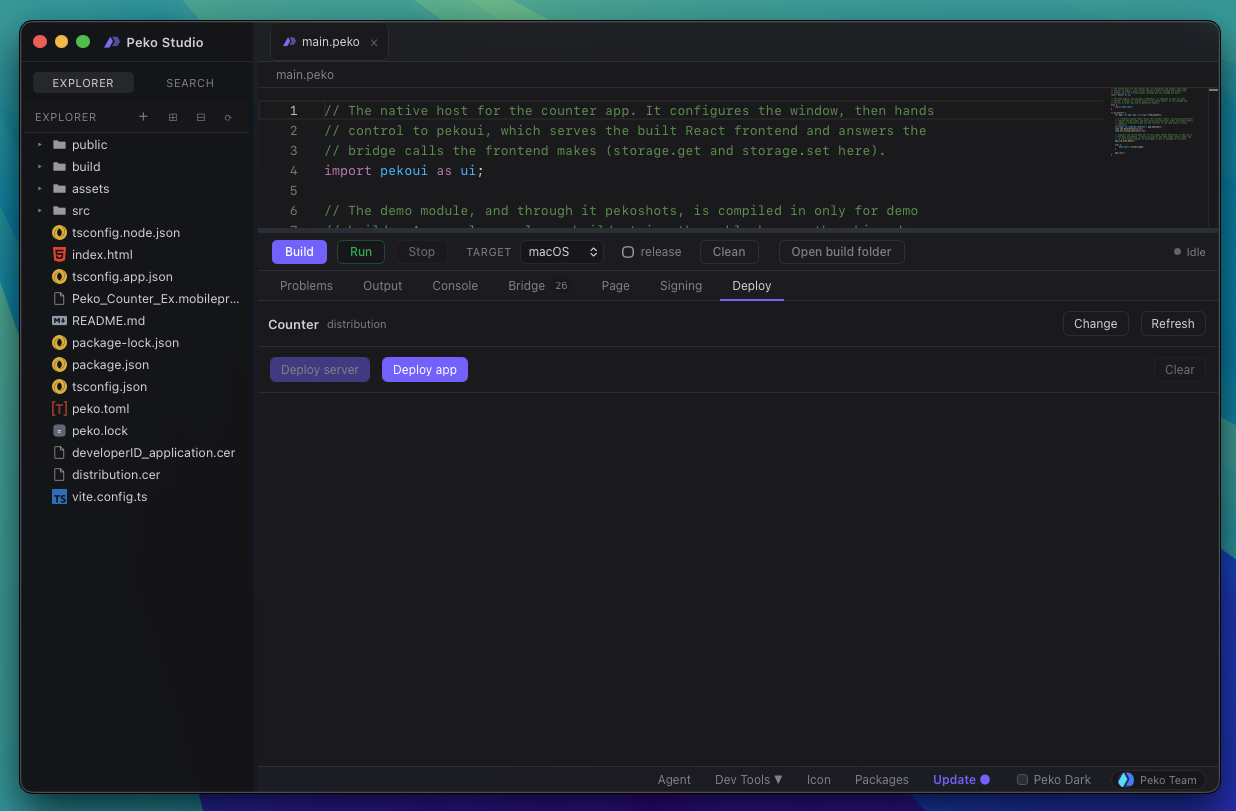Click the build folder icon

59,167
